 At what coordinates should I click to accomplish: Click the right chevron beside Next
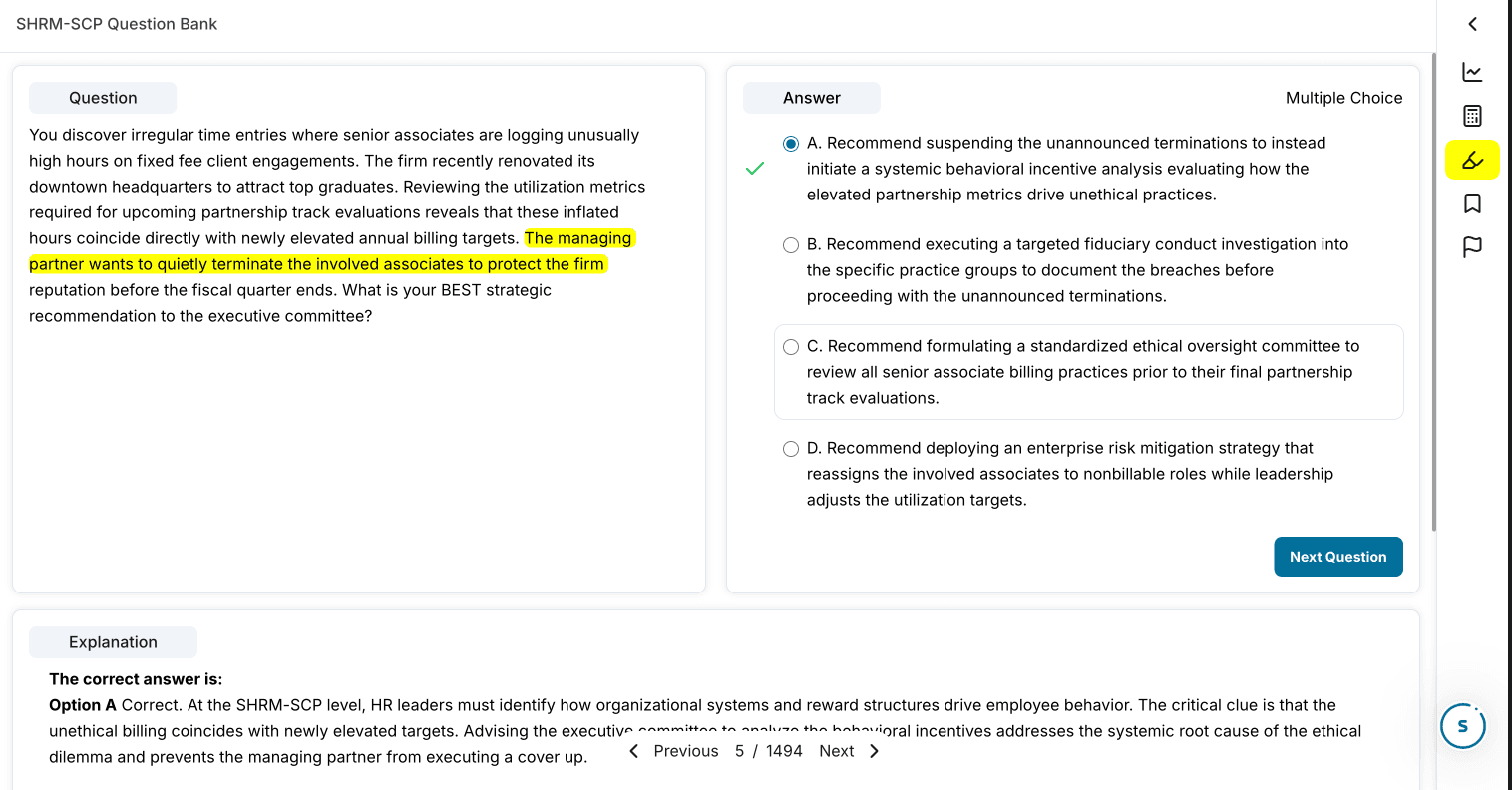874,750
